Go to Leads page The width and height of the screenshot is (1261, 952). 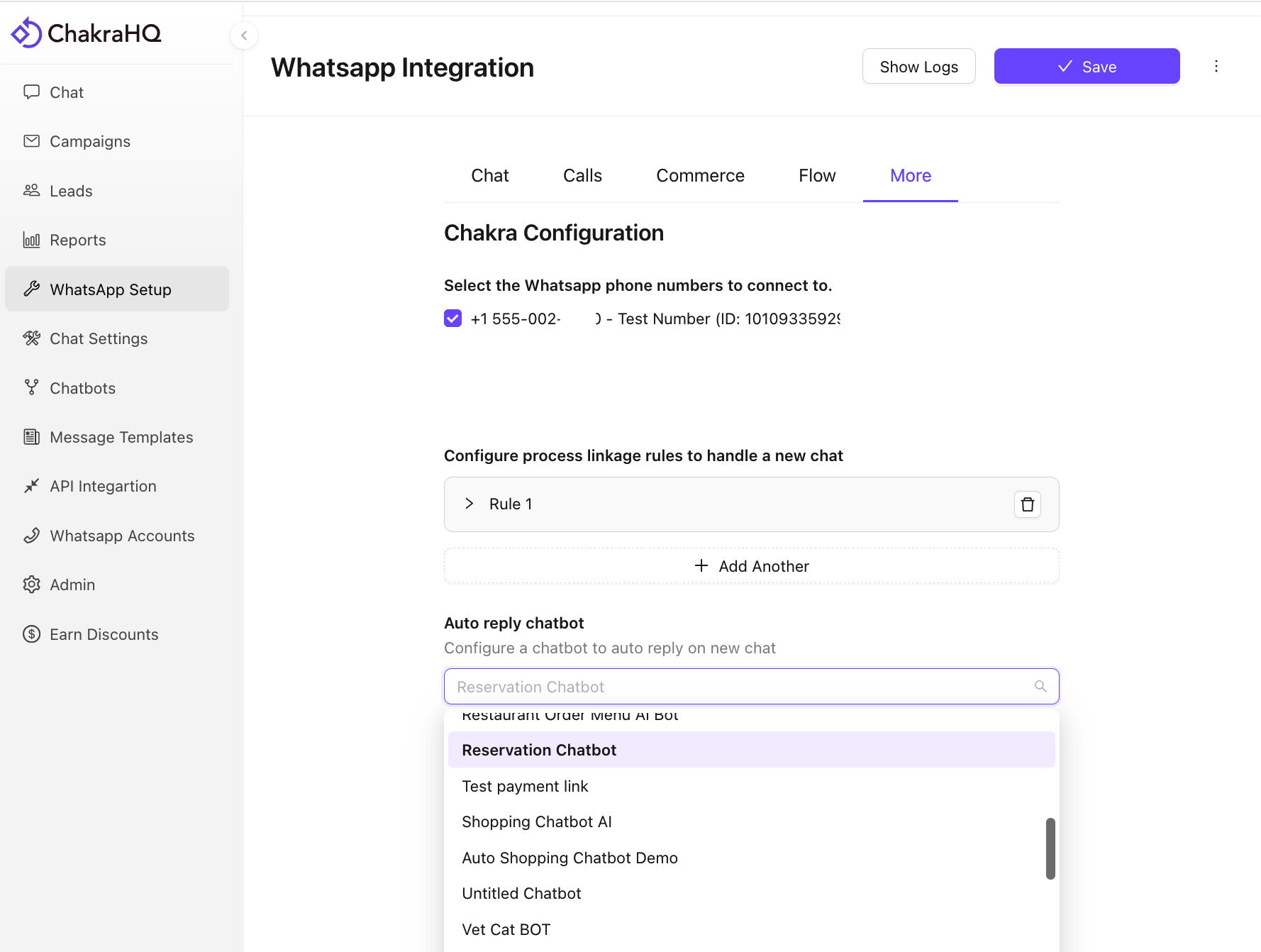point(117,190)
